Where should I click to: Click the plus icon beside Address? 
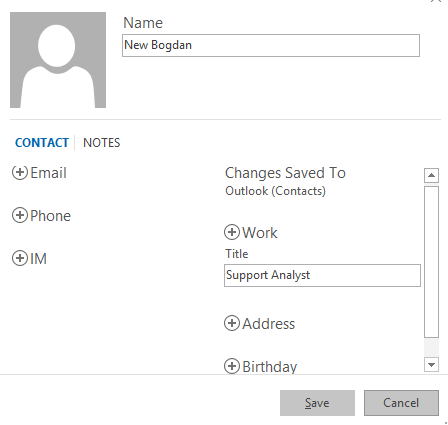point(232,323)
